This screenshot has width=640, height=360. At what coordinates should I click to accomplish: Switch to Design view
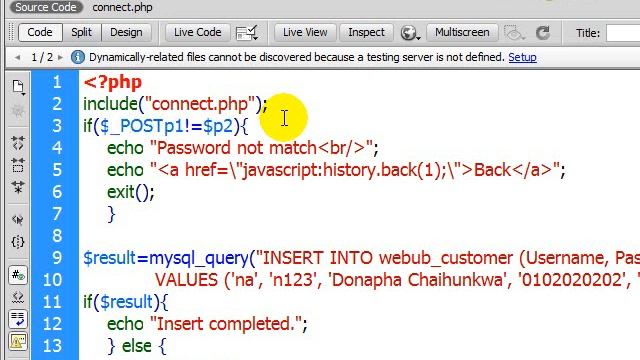(x=126, y=32)
